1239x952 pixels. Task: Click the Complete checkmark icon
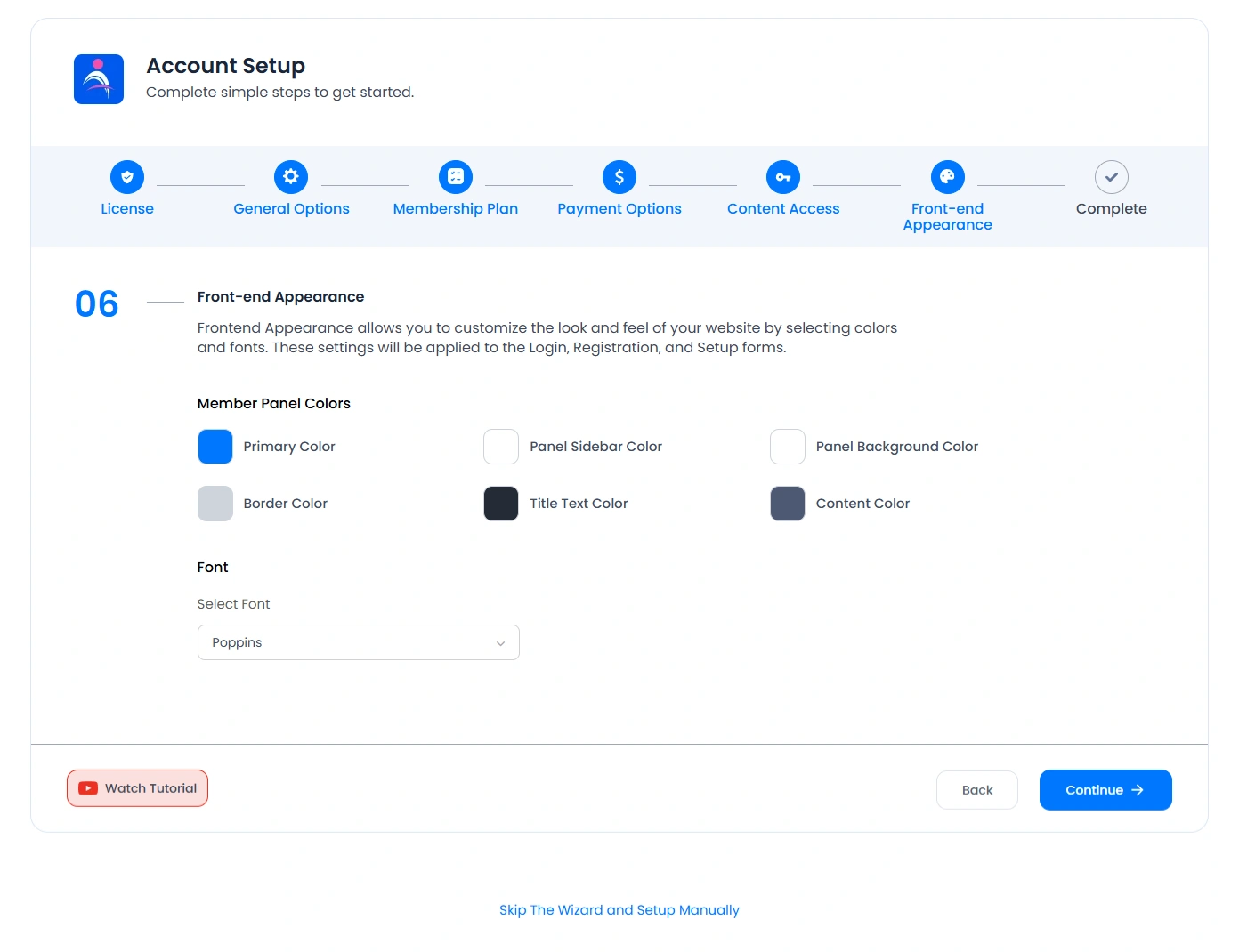(x=1111, y=176)
